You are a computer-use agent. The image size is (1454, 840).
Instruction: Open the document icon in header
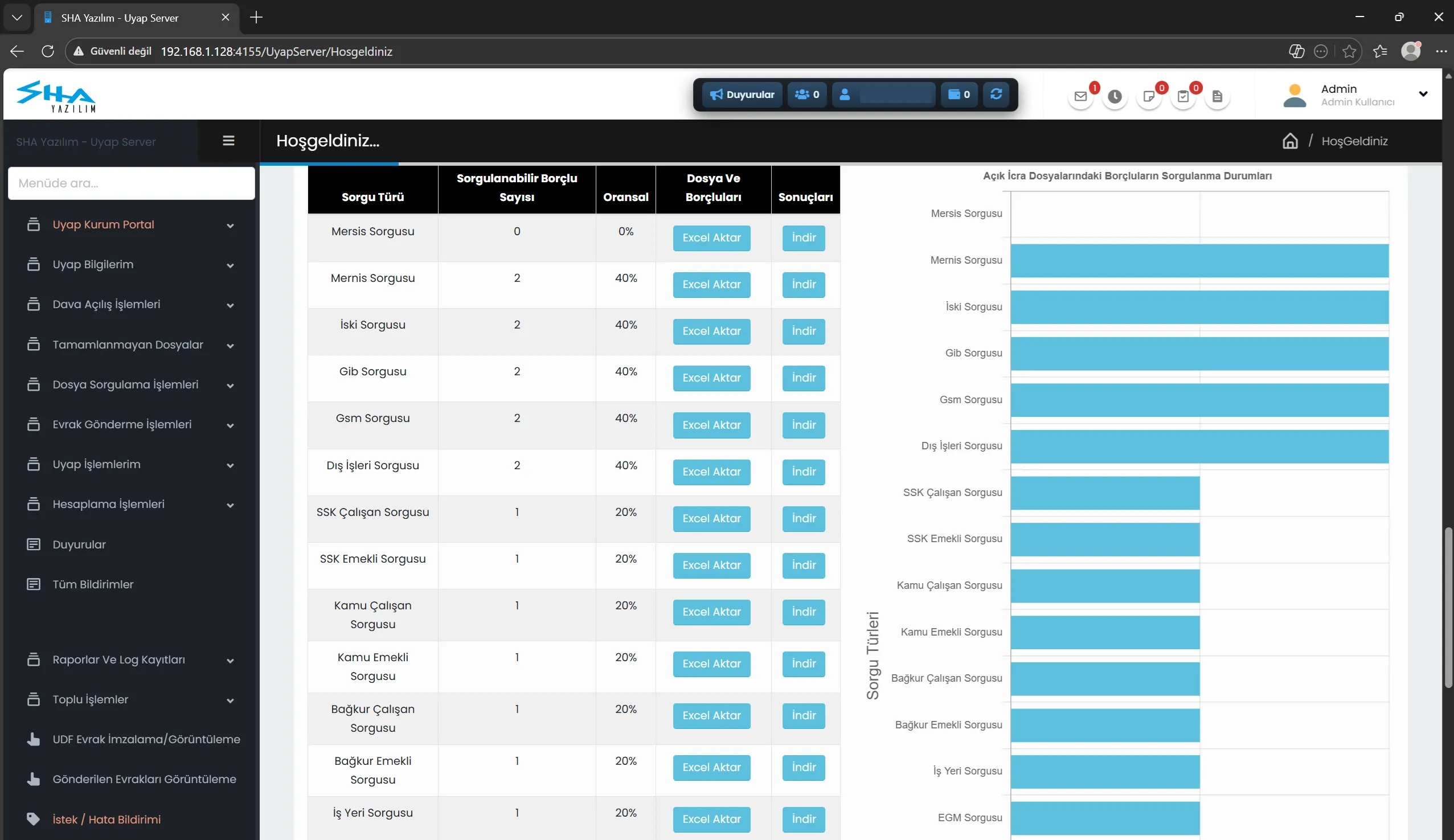(x=1218, y=96)
